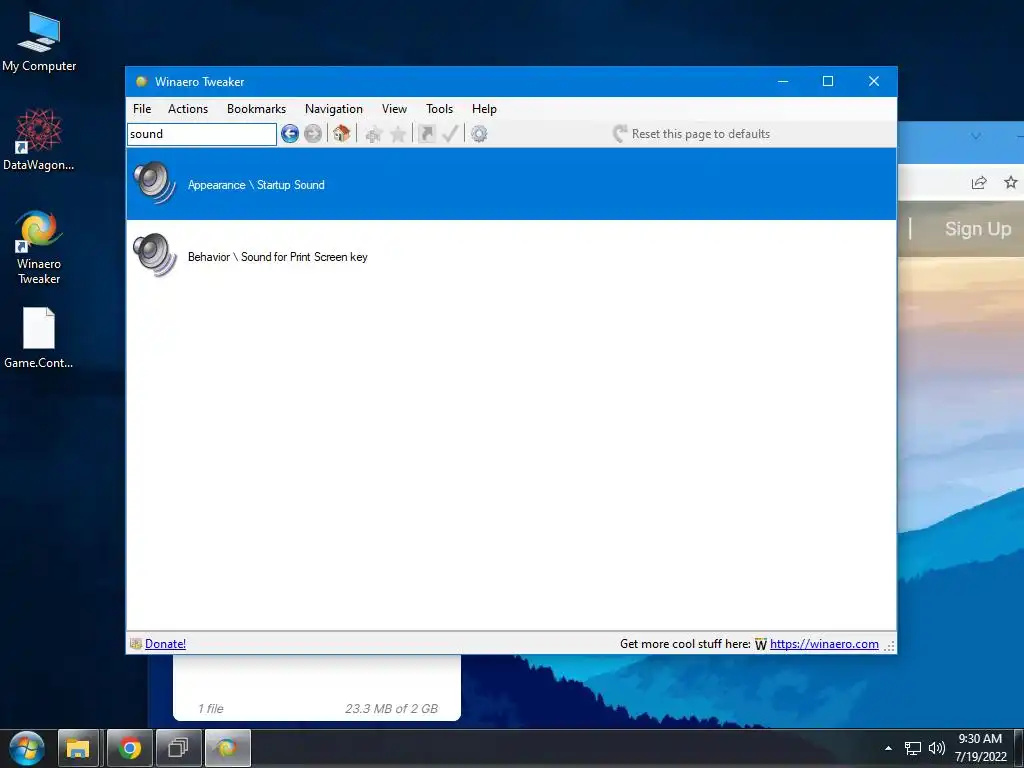Click the taskbar clock 9:30 AM

coord(980,748)
